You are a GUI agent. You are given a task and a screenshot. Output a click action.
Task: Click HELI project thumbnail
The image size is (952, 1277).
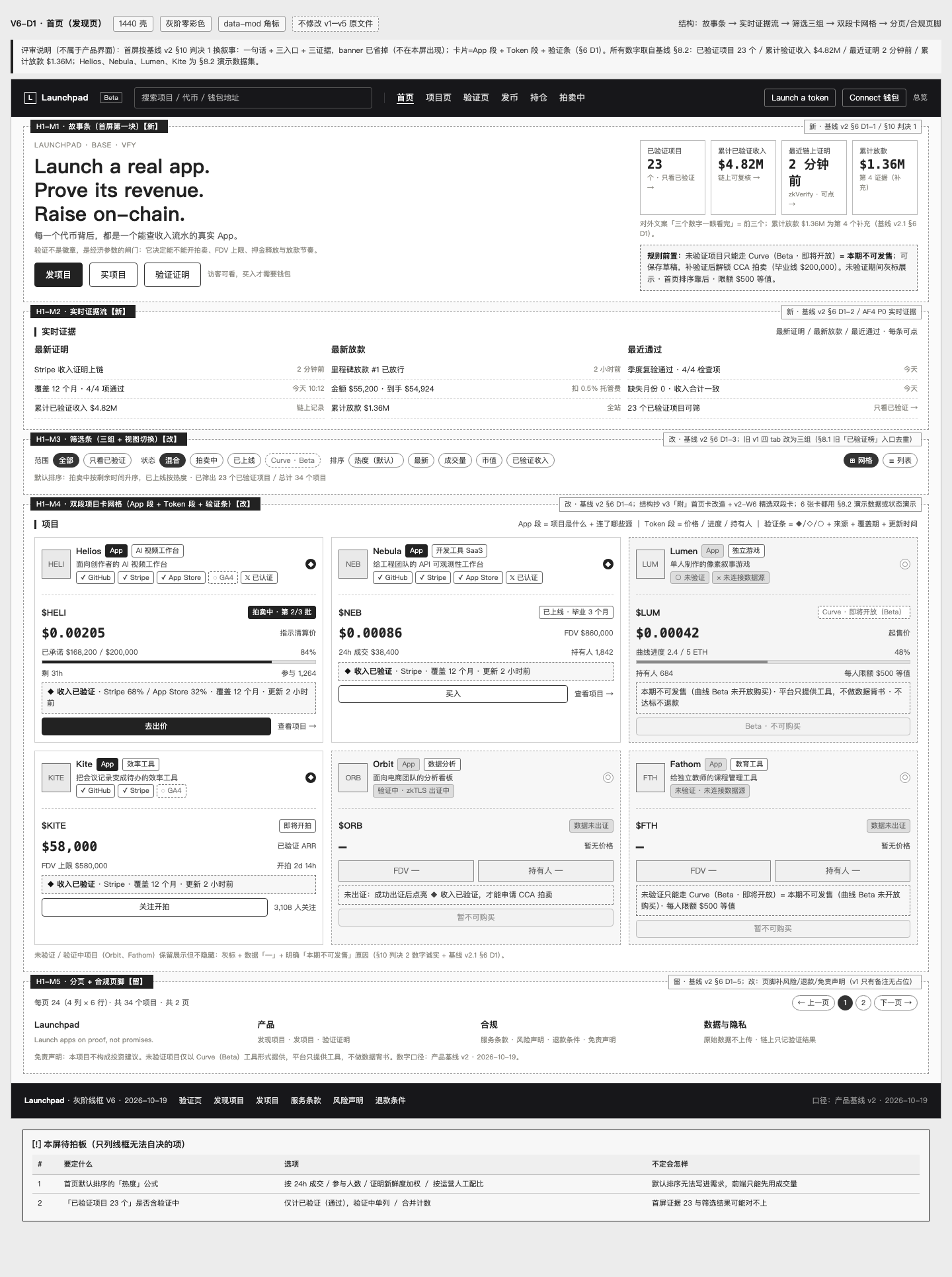pos(56,564)
